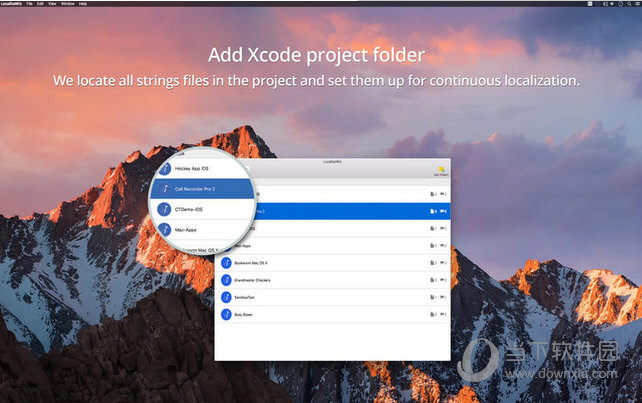Click the file count icon in Mac-Apps row
The width and height of the screenshot is (642, 403).
click(432, 246)
